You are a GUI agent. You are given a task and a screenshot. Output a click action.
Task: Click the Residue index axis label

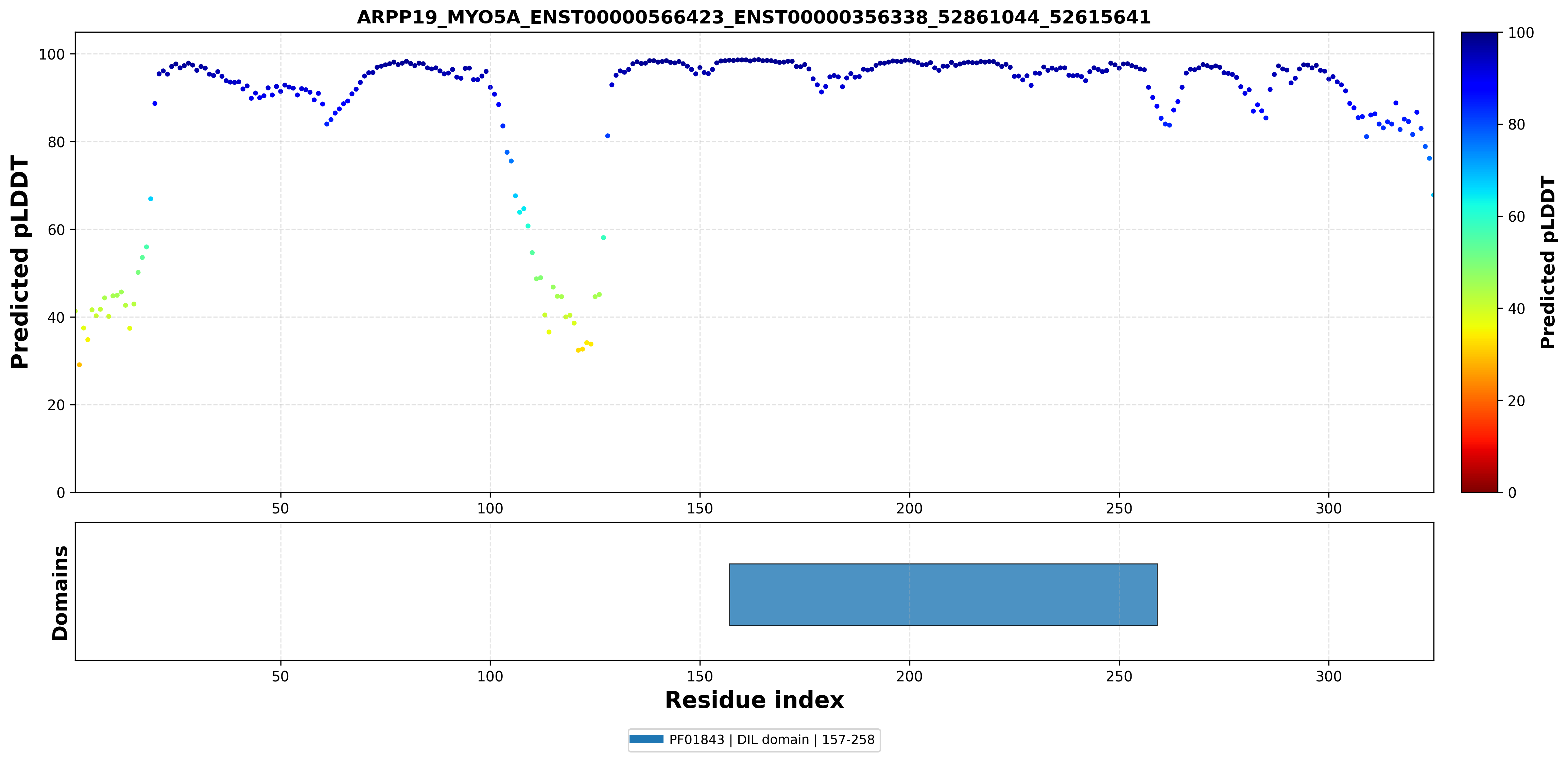(x=754, y=700)
